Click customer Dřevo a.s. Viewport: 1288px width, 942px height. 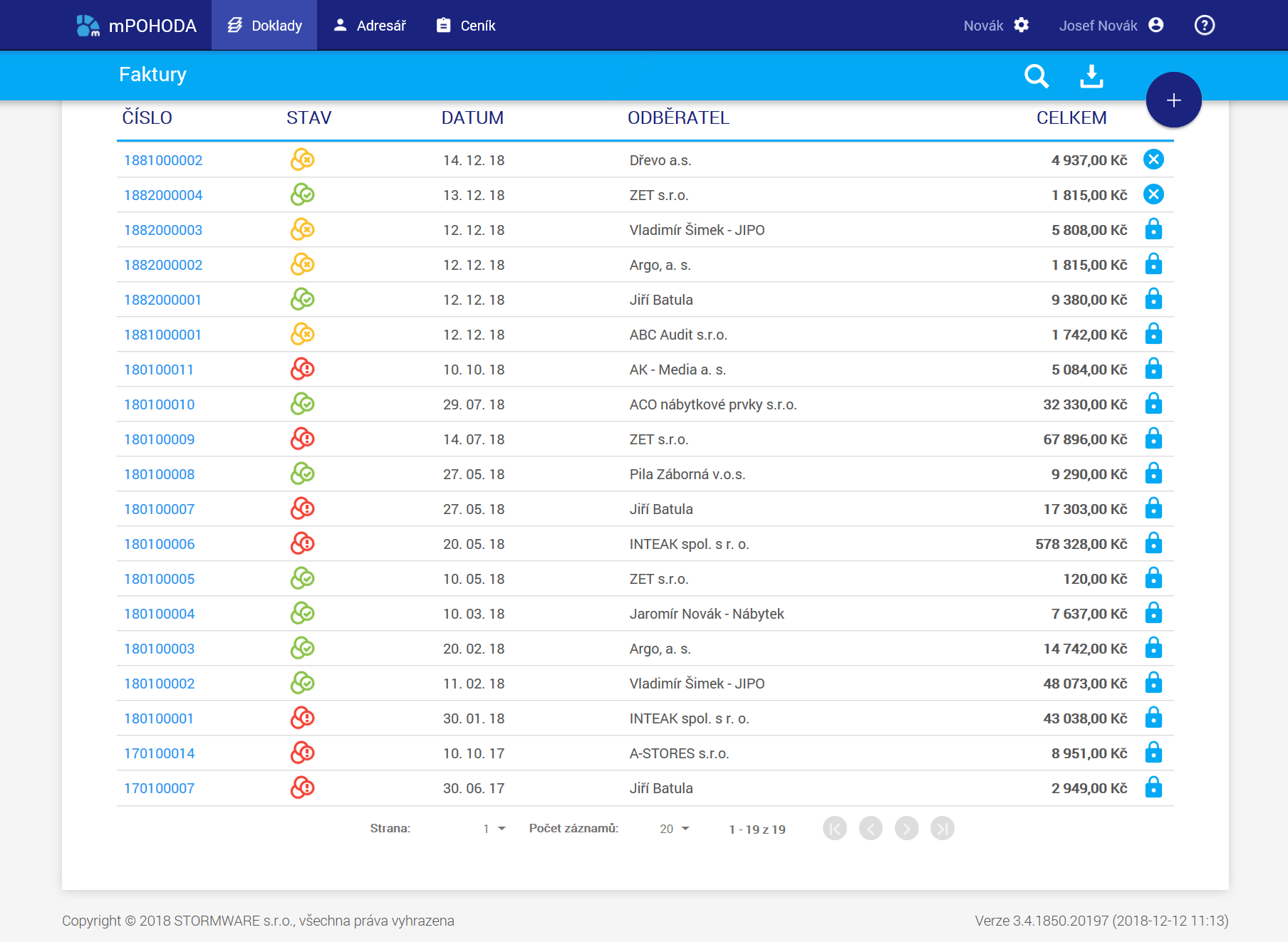pyautogui.click(x=660, y=160)
